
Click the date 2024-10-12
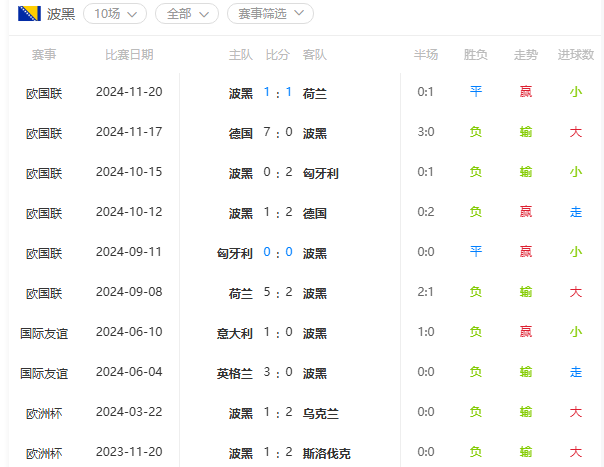coord(129,212)
